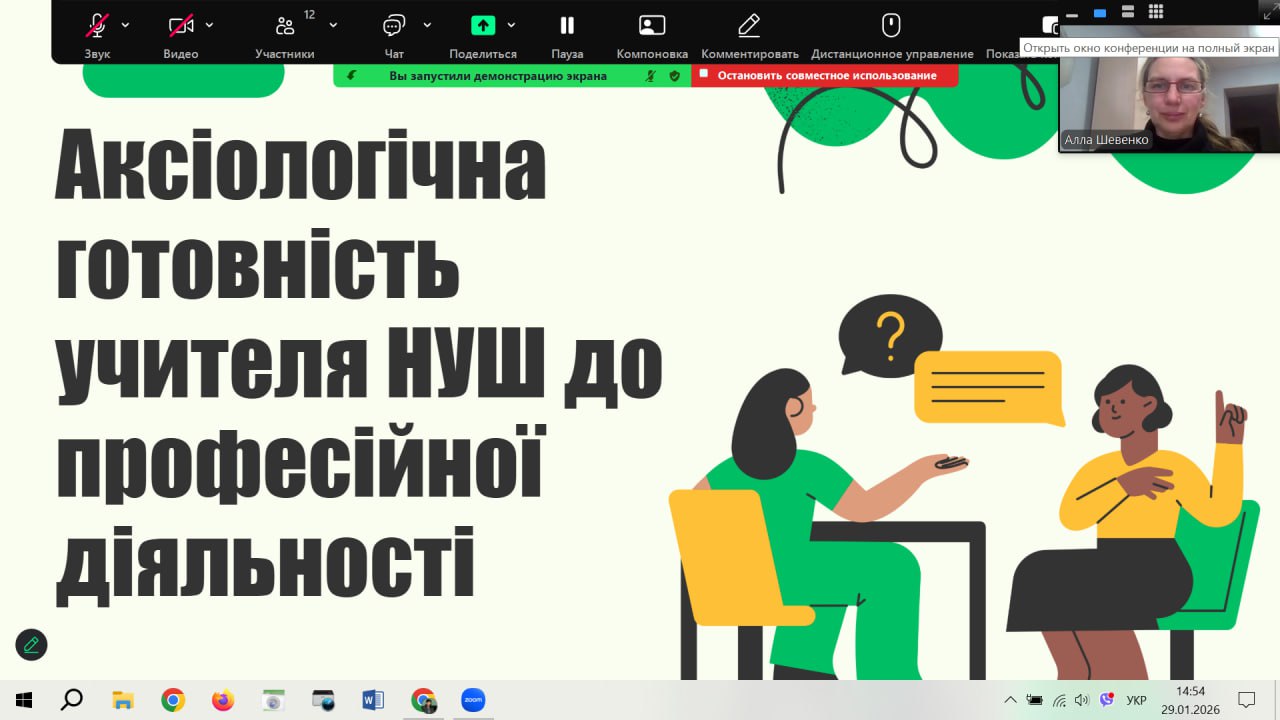Pause screen sharing with Пауза
Image resolution: width=1280 pixels, height=720 pixels.
coord(567,26)
